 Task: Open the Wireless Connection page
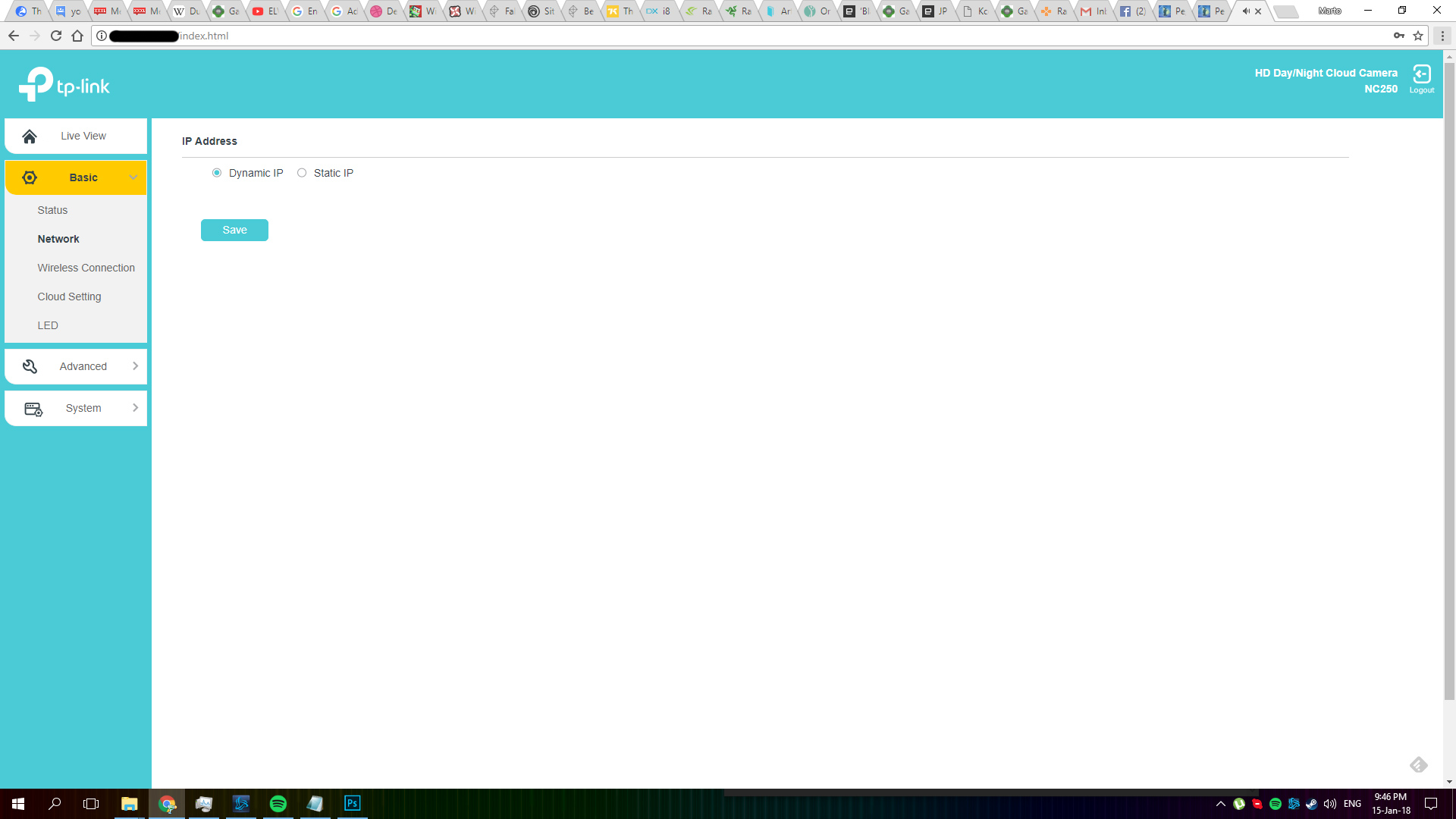click(x=86, y=268)
